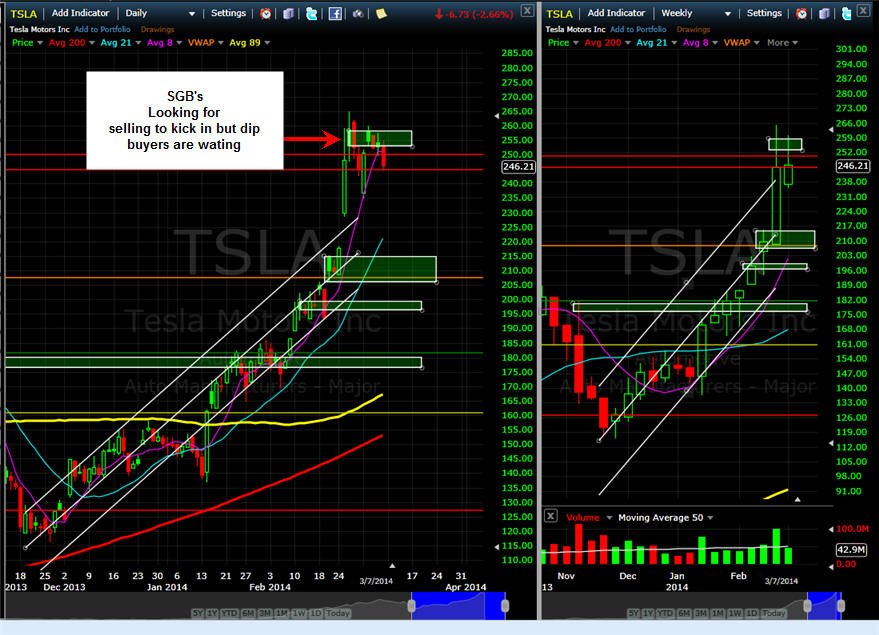
Task: Click the TSLA ticker symbol in Daily chart
Action: [24, 14]
